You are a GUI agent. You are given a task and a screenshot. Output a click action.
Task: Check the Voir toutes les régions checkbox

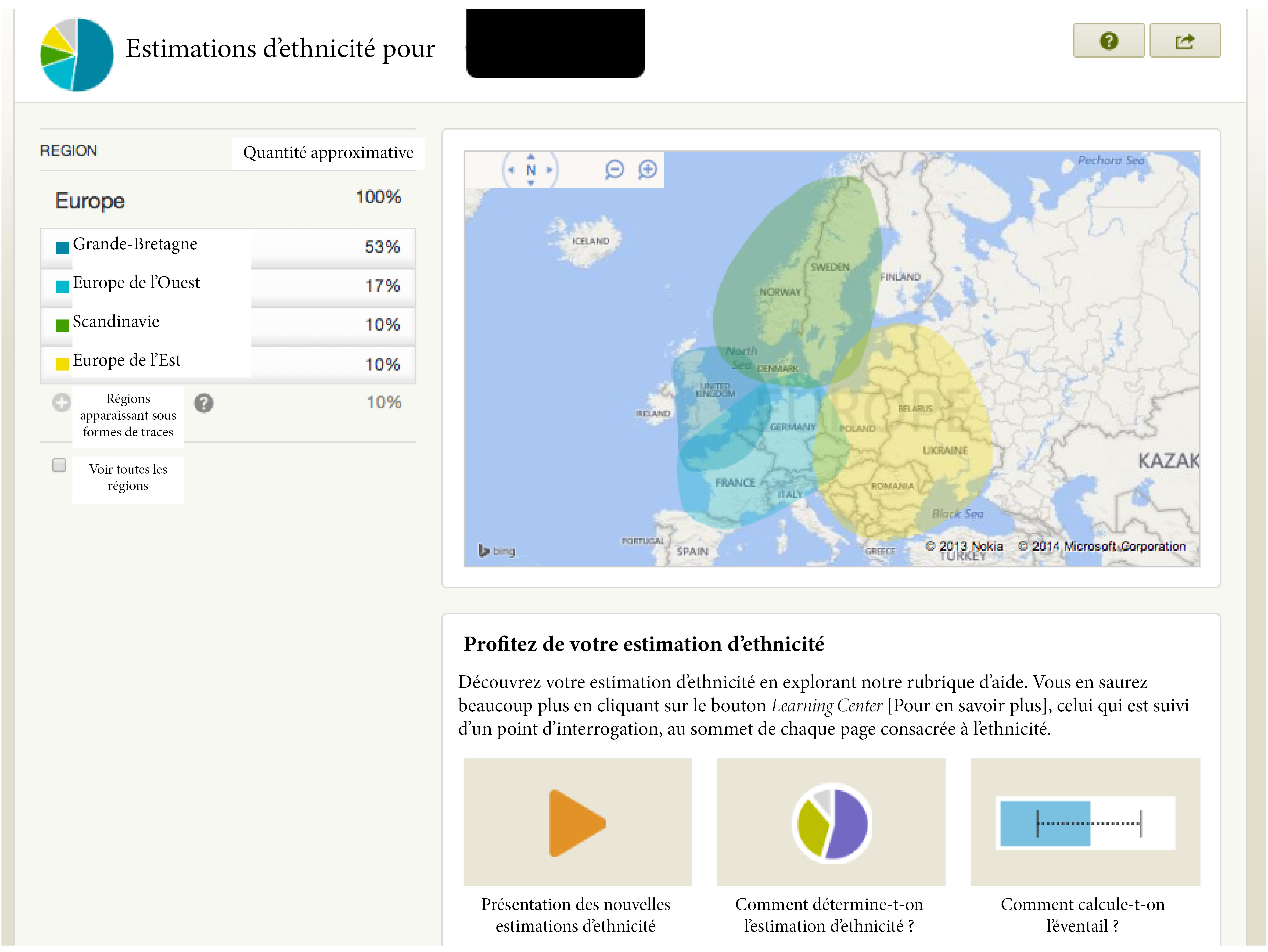coord(59,465)
